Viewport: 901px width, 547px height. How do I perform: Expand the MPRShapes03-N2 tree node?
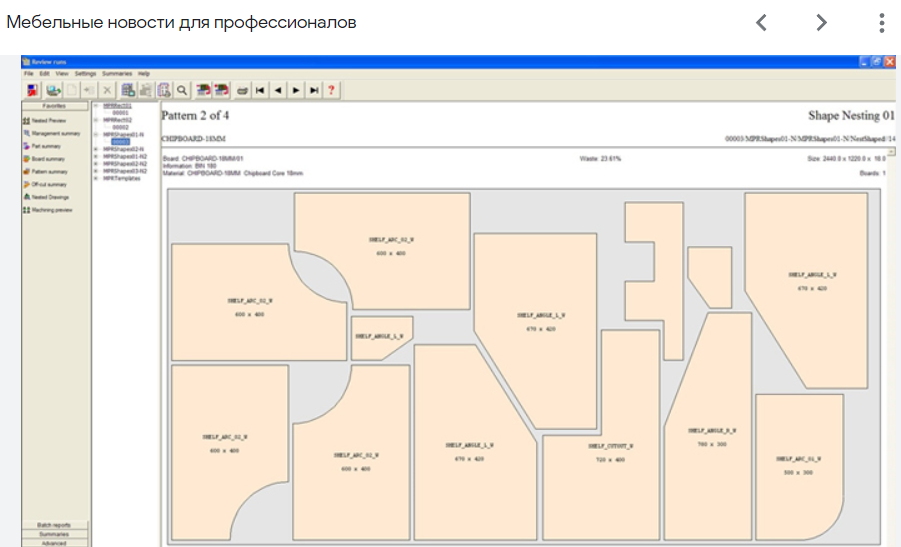click(x=96, y=171)
